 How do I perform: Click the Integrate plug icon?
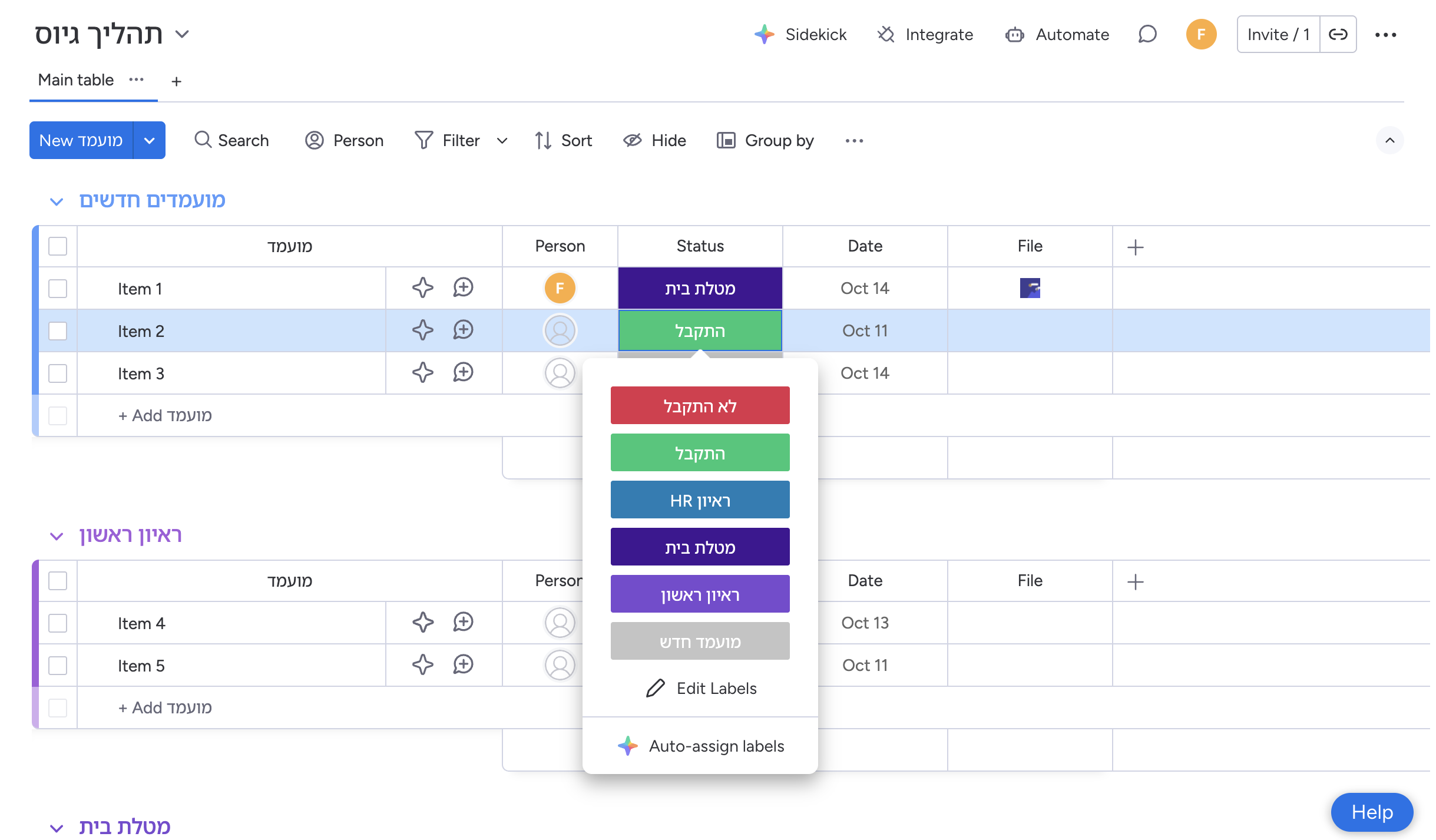point(886,34)
